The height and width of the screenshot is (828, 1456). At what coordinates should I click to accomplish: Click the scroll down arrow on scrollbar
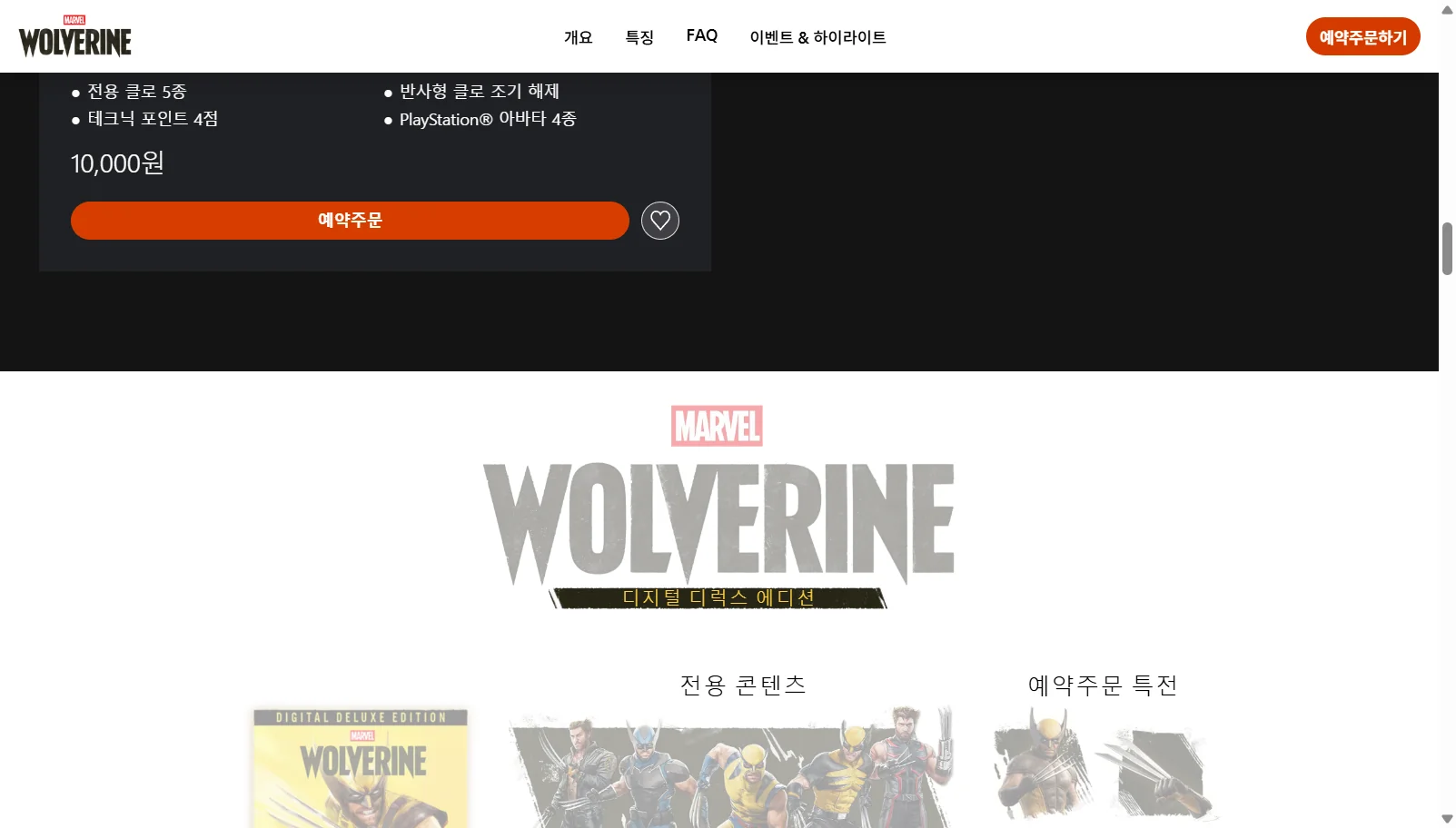point(1447,819)
